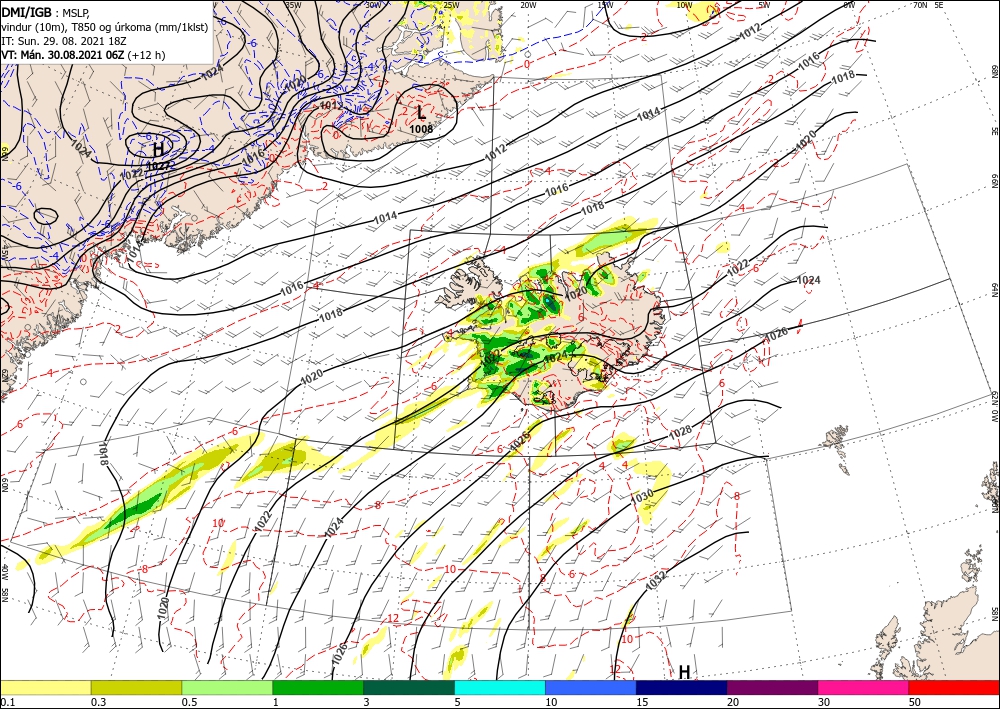This screenshot has height=709, width=1000.
Task: Click the '20W' longitude label
Action: (x=528, y=4)
